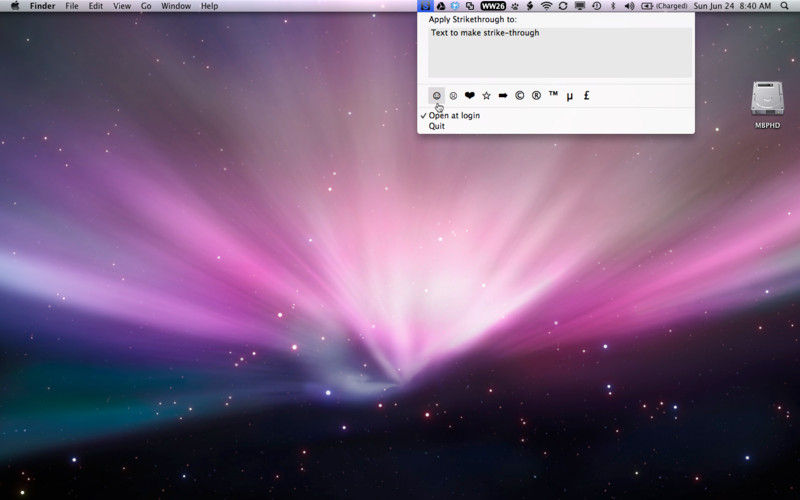Open the Go menu

coord(146,6)
